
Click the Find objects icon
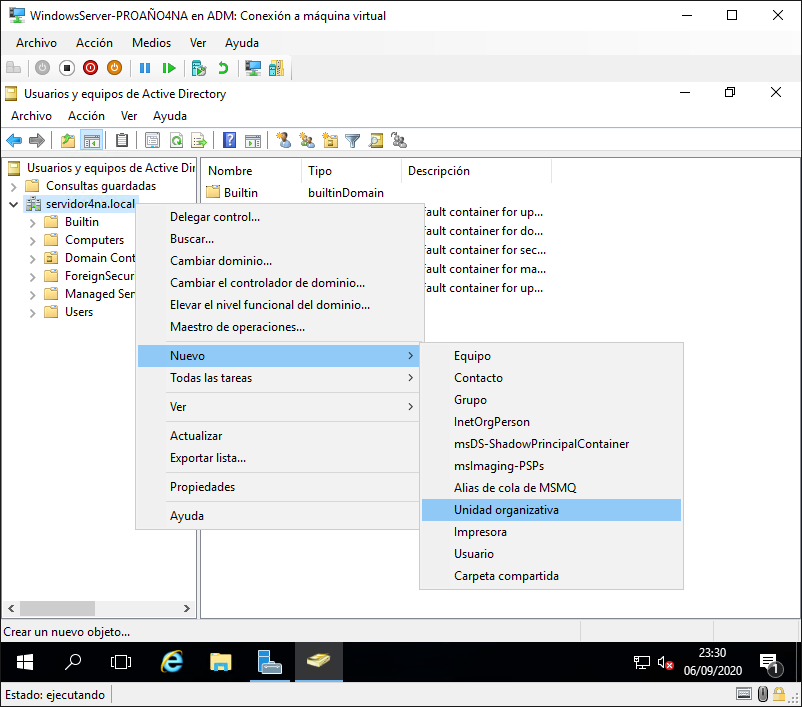click(x=376, y=140)
